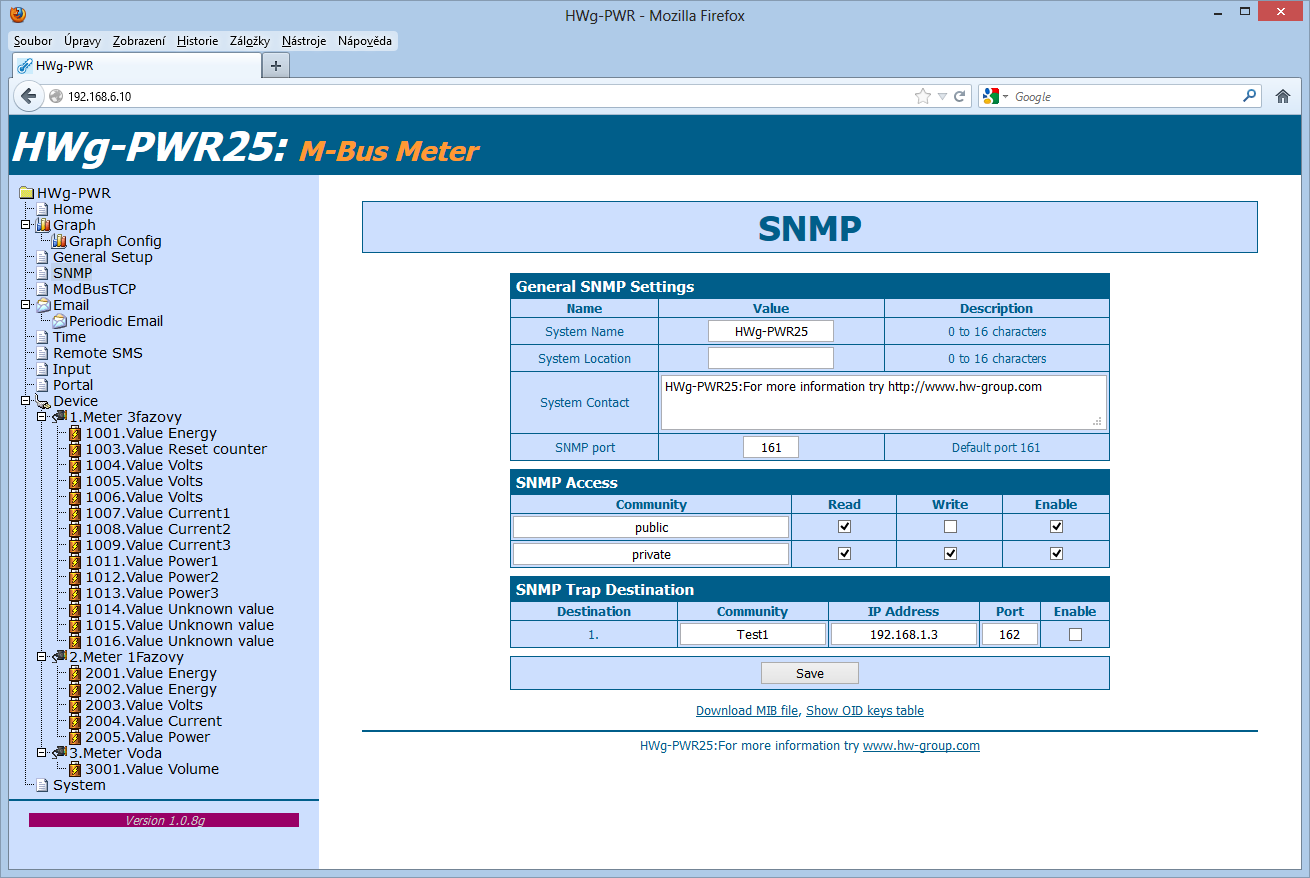Image resolution: width=1310 pixels, height=878 pixels.
Task: Enable the SNMP trap destination 1 checkbox
Action: [1075, 634]
